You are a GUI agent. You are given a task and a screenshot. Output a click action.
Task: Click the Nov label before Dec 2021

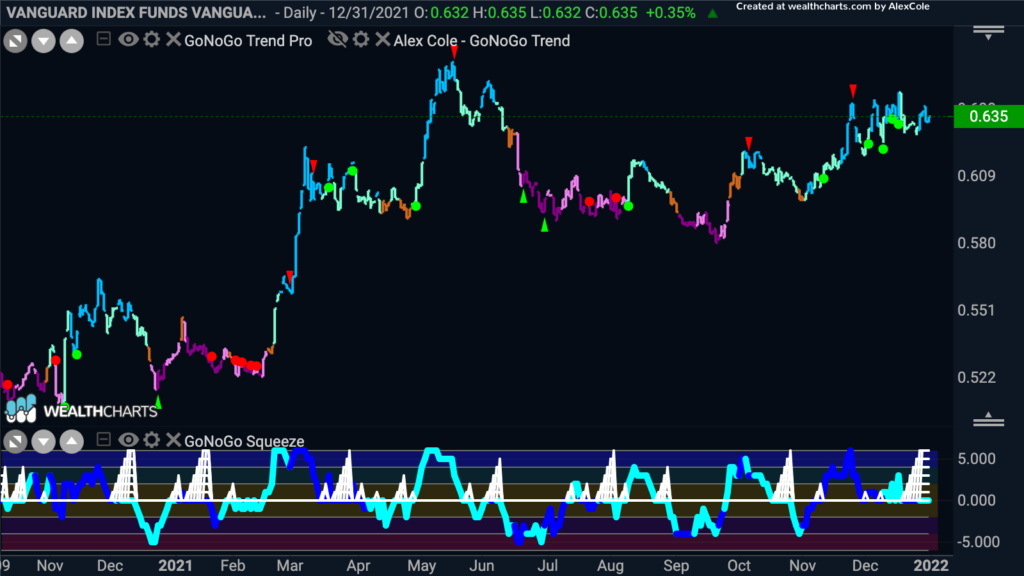[803, 566]
